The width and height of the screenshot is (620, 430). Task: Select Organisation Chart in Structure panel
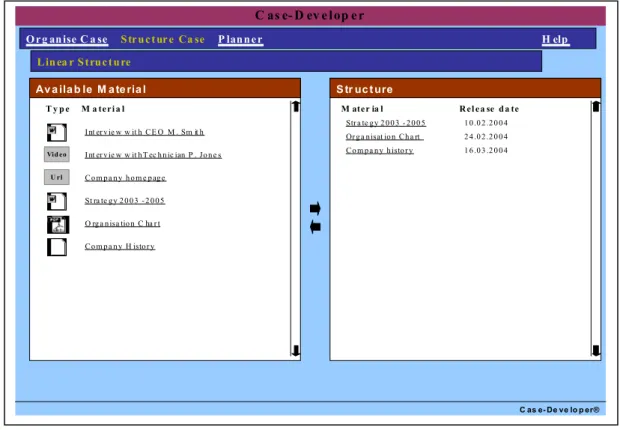[384, 137]
